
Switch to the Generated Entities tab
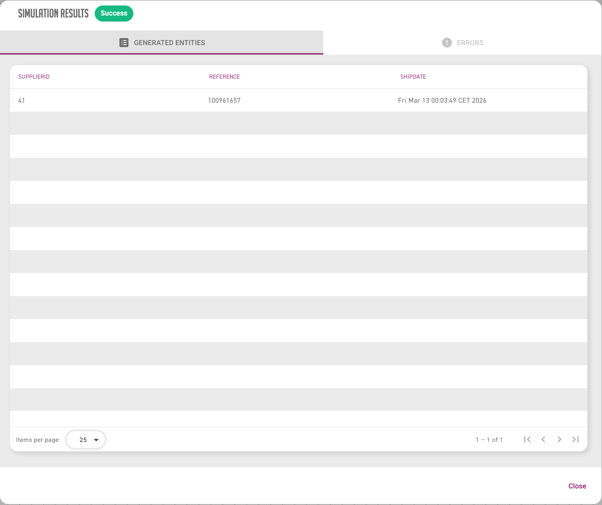pos(162,43)
